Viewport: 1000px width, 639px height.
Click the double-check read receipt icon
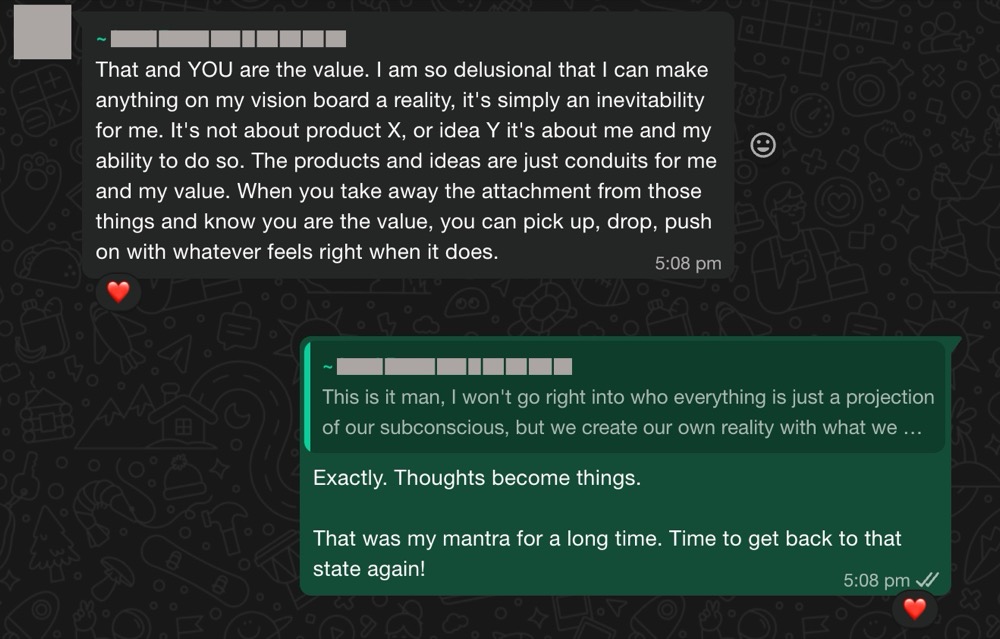927,580
